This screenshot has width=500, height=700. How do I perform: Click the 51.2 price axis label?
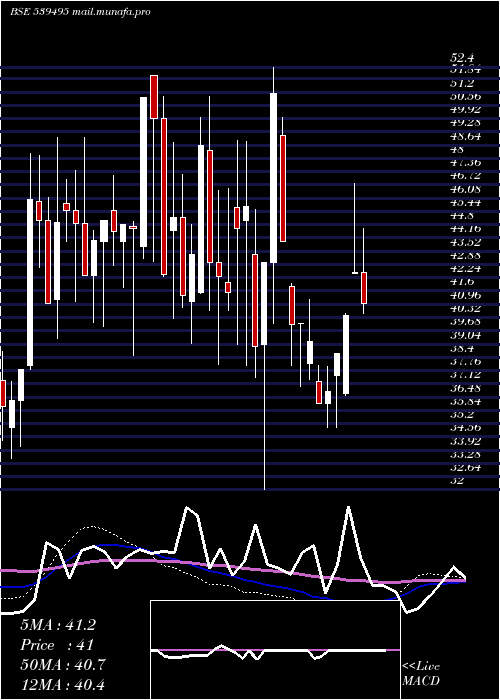[x=462, y=83]
